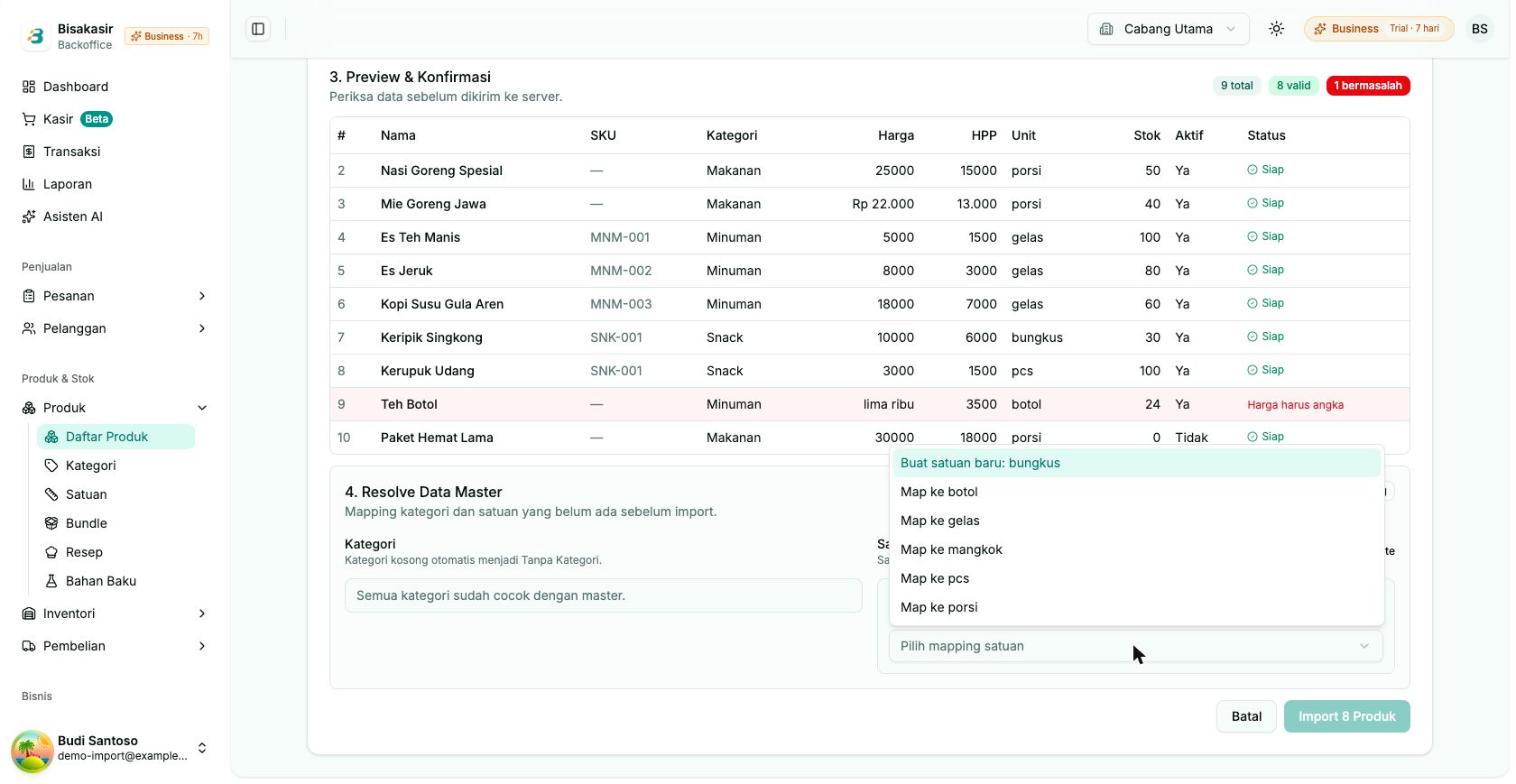Choose Map ke gelas option
The width and height of the screenshot is (1516, 784).
click(x=1136, y=521)
